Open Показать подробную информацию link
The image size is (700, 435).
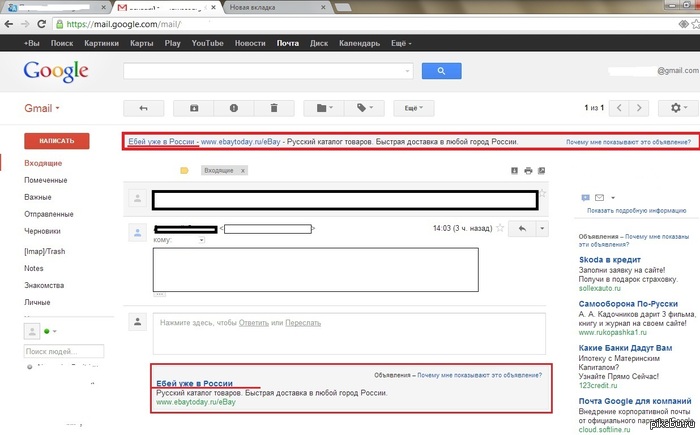637,210
